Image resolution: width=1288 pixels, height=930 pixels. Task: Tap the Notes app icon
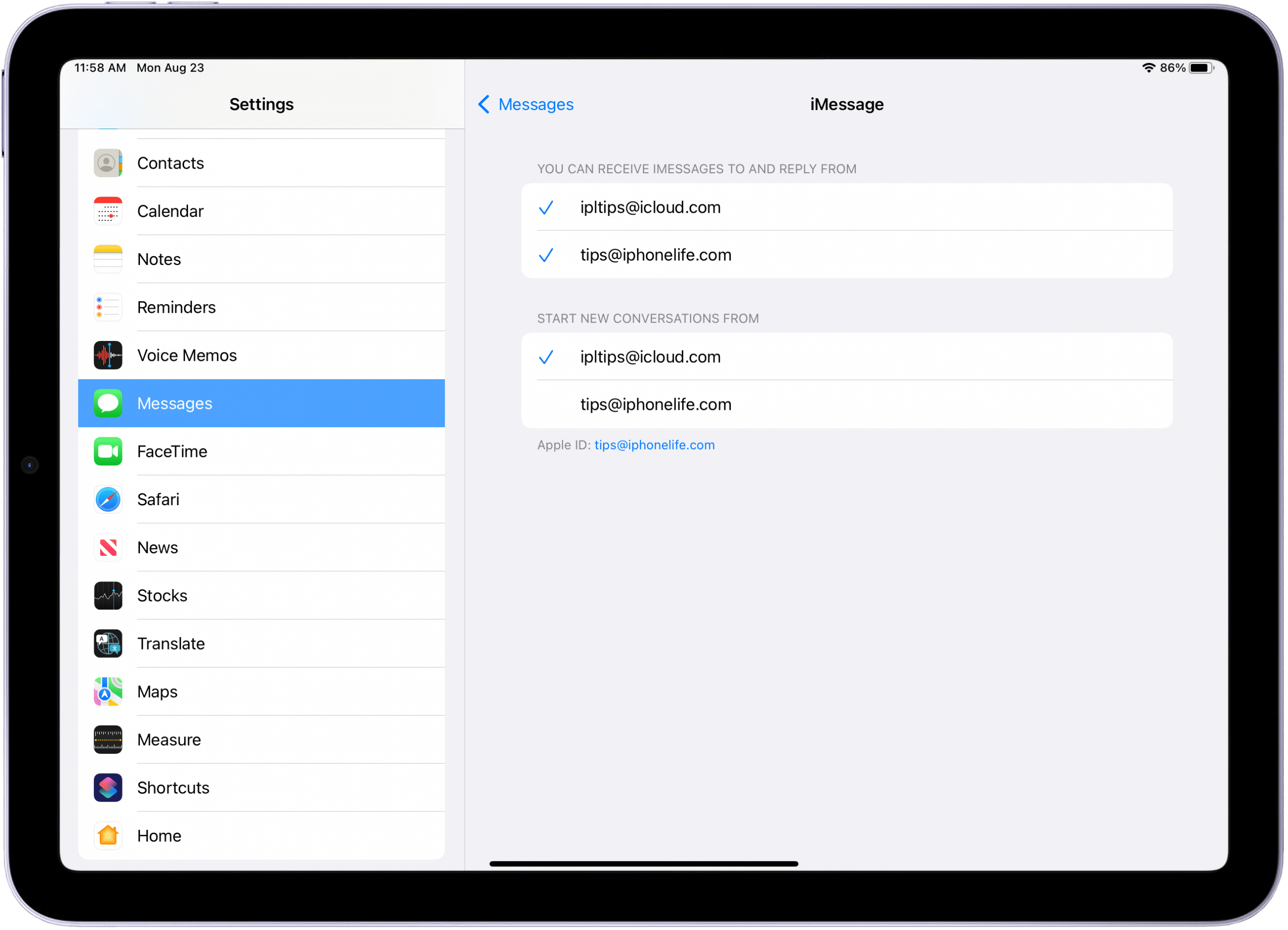[108, 260]
